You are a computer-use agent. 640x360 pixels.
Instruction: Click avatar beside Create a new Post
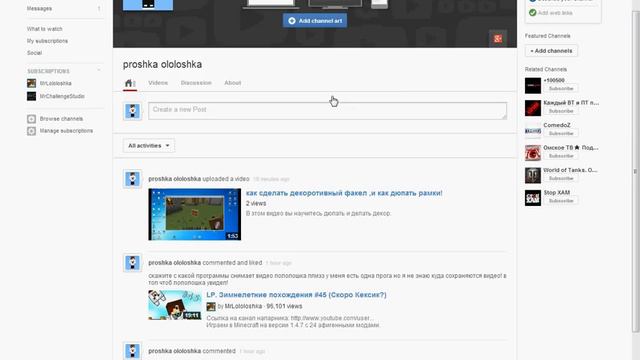tap(133, 111)
